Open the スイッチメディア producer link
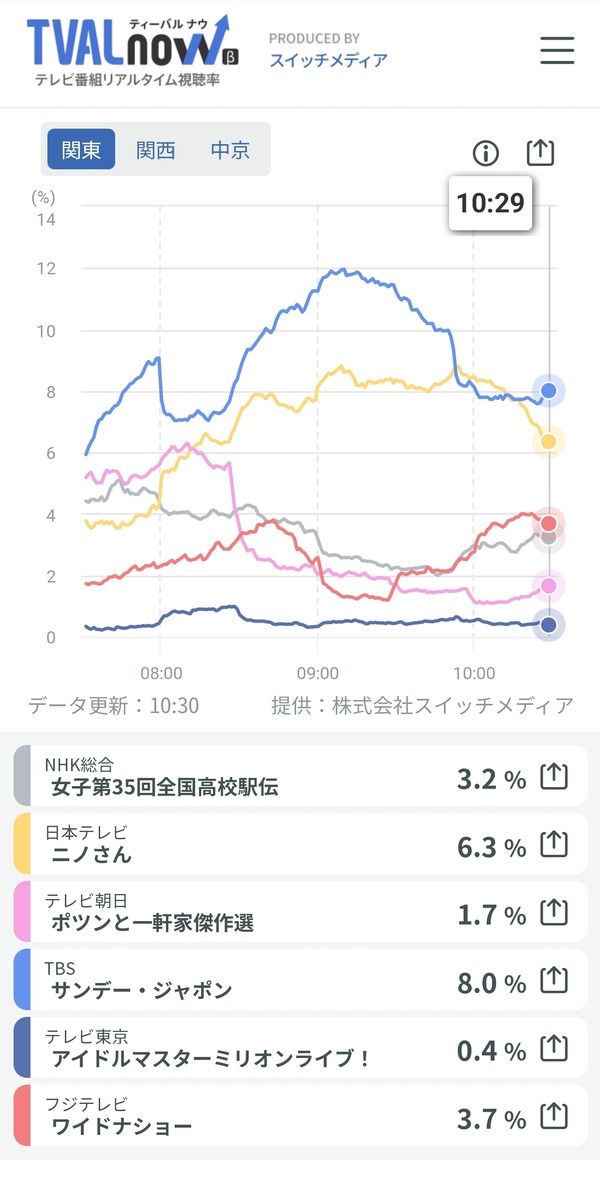The width and height of the screenshot is (600, 1177). pyautogui.click(x=328, y=59)
